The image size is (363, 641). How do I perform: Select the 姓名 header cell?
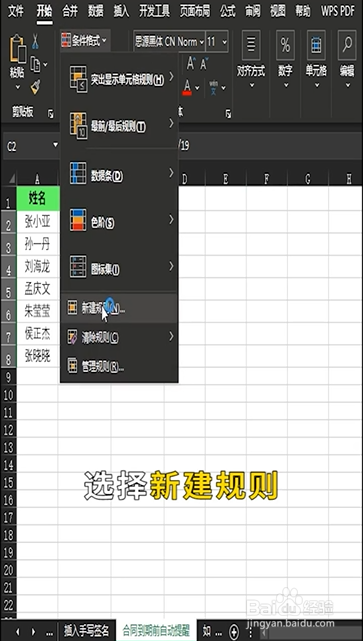tap(38, 199)
